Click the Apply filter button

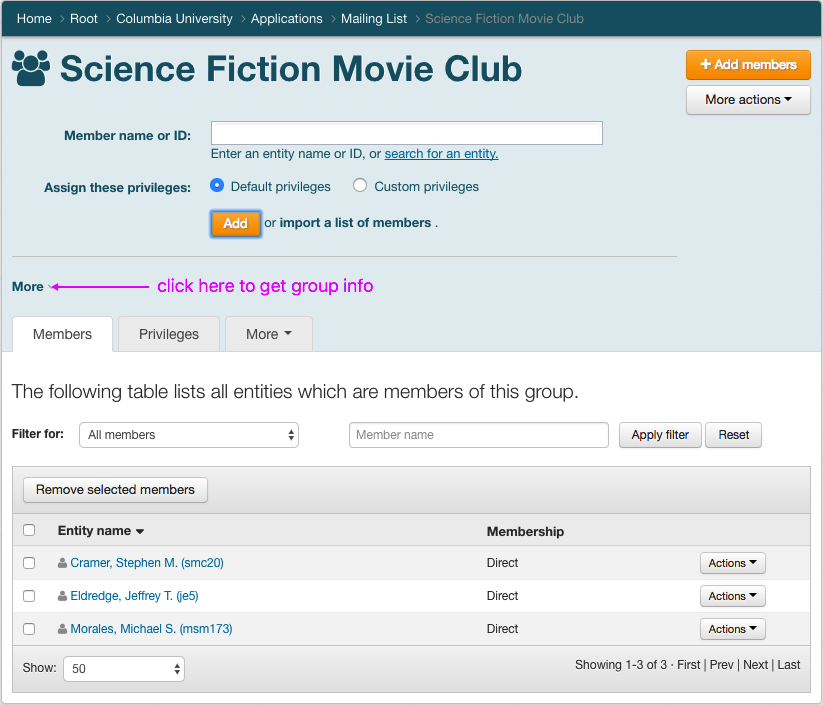point(660,435)
